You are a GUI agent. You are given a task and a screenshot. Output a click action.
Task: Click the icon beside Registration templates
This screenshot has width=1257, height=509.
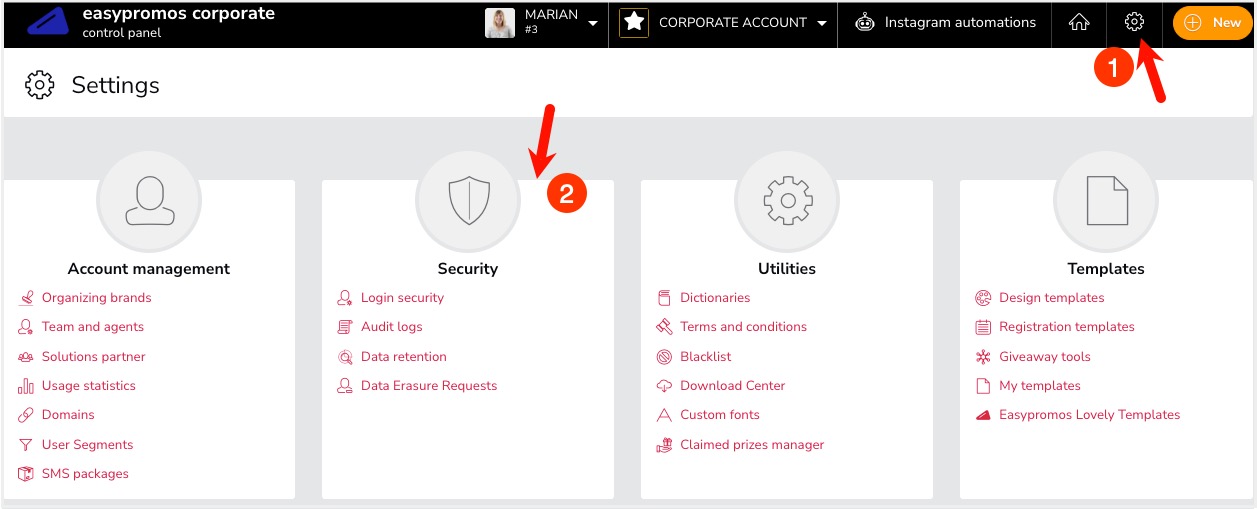coord(983,327)
